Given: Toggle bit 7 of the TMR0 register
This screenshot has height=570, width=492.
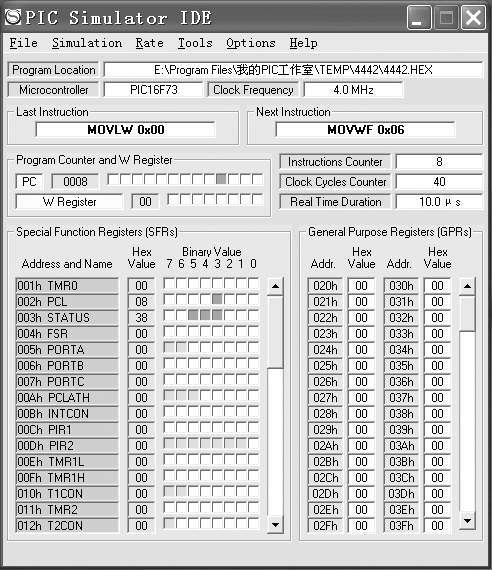Looking at the screenshot, I should pyautogui.click(x=169, y=283).
